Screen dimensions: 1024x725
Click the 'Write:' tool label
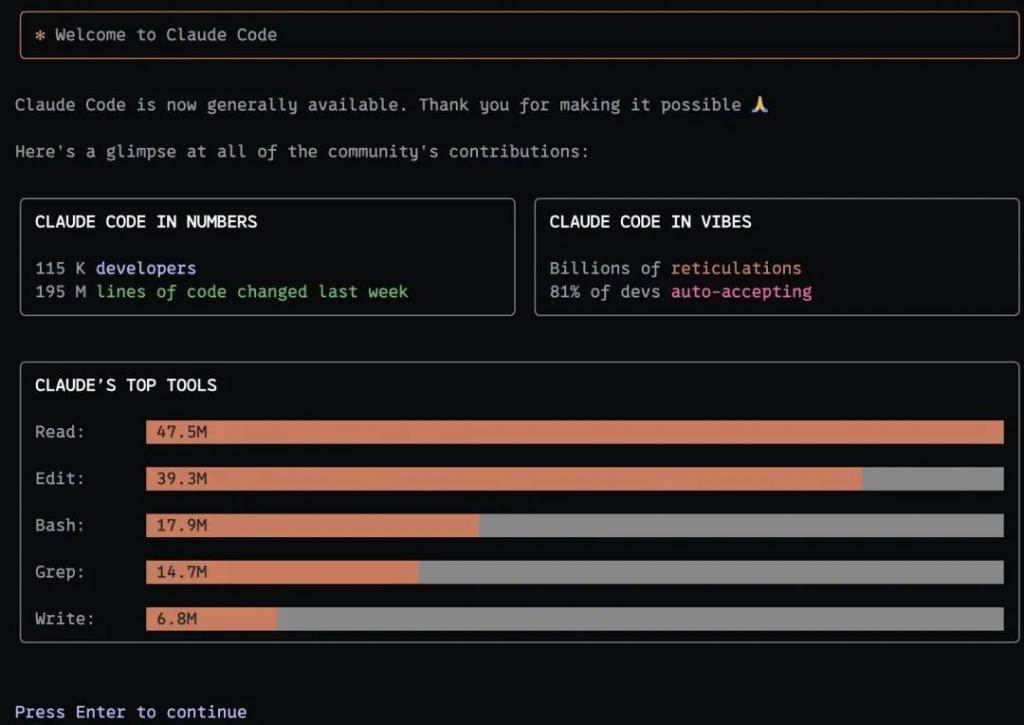pos(65,619)
